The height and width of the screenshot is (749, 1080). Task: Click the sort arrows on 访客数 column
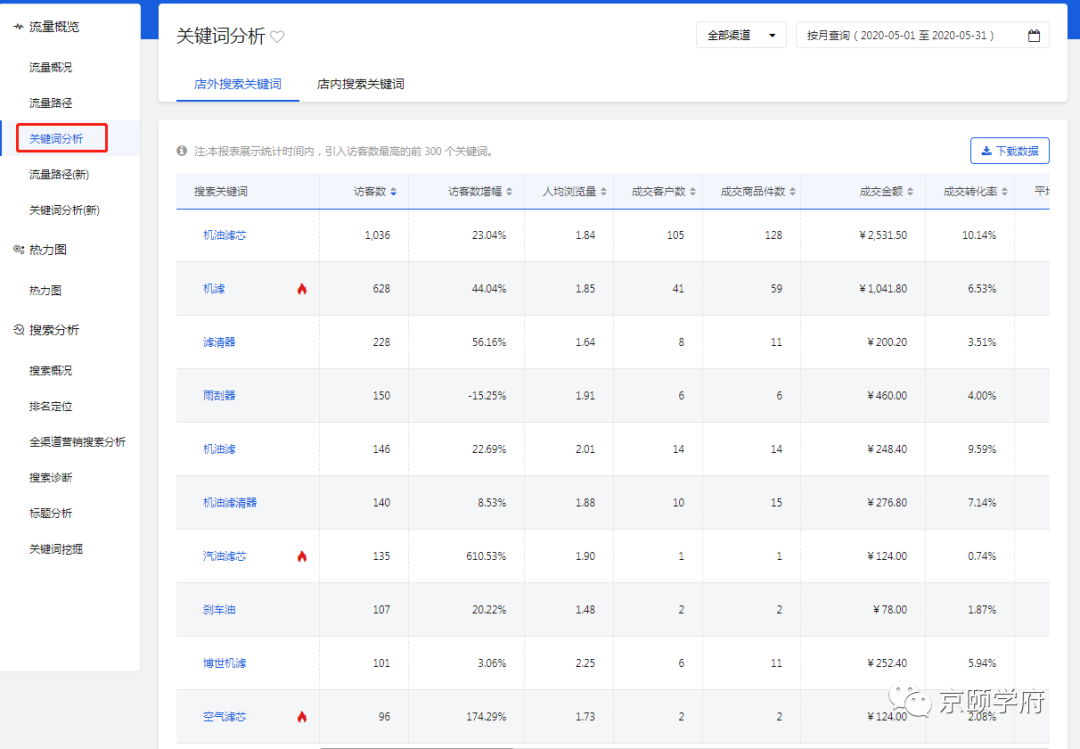pos(393,192)
